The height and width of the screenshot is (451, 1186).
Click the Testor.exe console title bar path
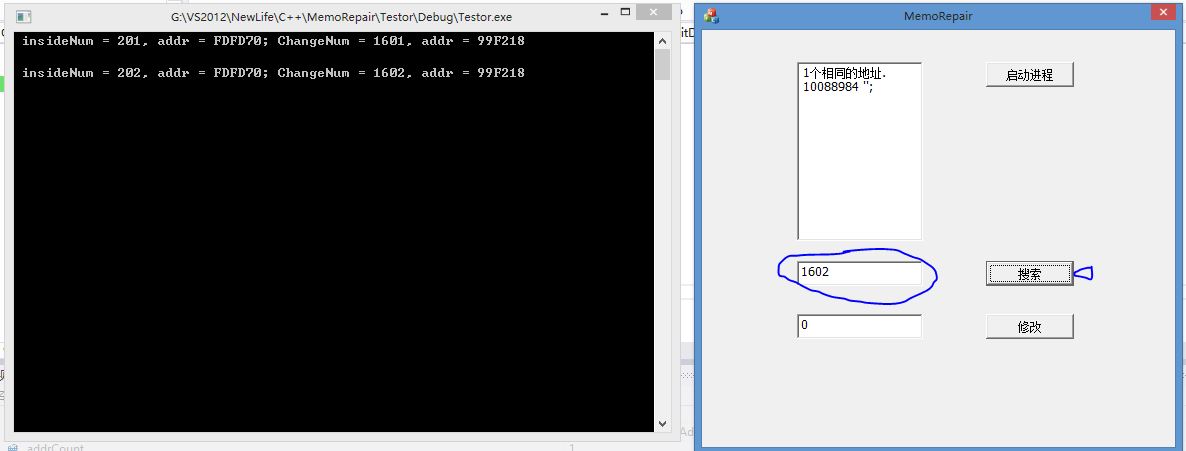coord(341,17)
